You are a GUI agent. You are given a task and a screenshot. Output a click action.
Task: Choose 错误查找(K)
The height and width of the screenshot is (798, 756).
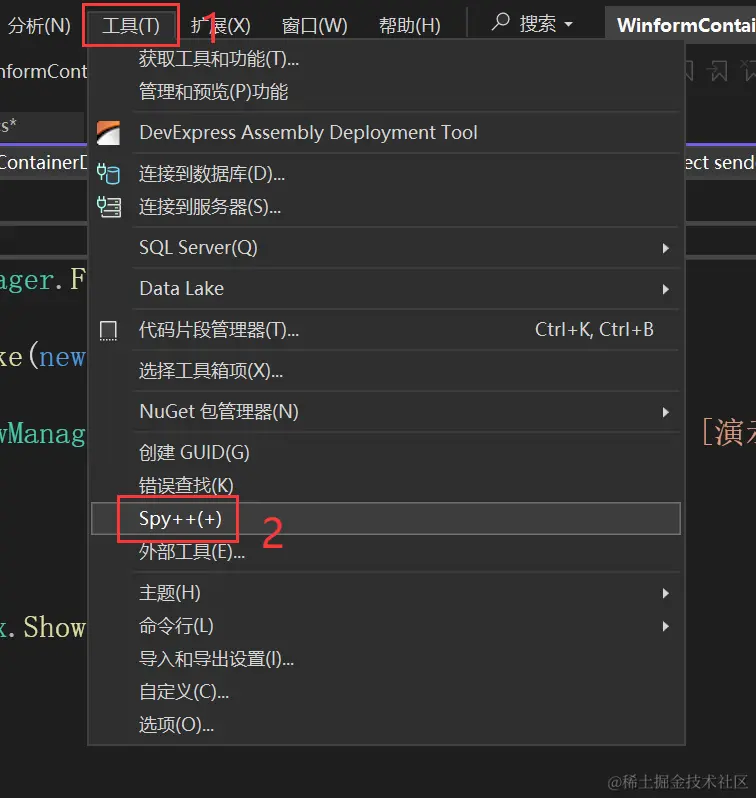[x=385, y=486]
